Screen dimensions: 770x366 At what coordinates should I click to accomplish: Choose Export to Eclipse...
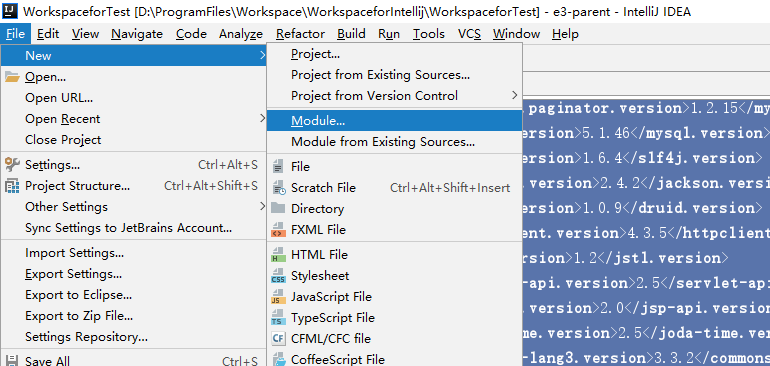(134, 295)
